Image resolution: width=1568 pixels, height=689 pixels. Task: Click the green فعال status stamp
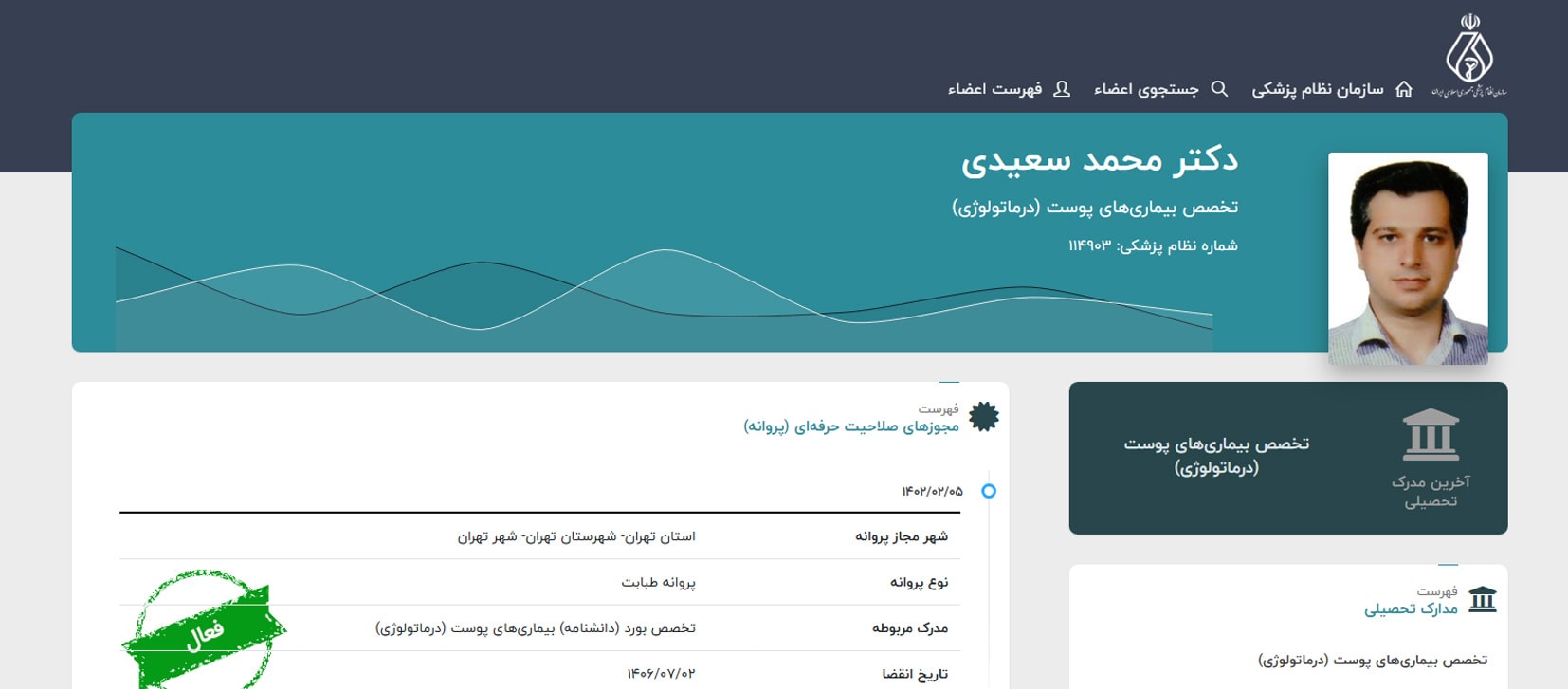coord(204,629)
